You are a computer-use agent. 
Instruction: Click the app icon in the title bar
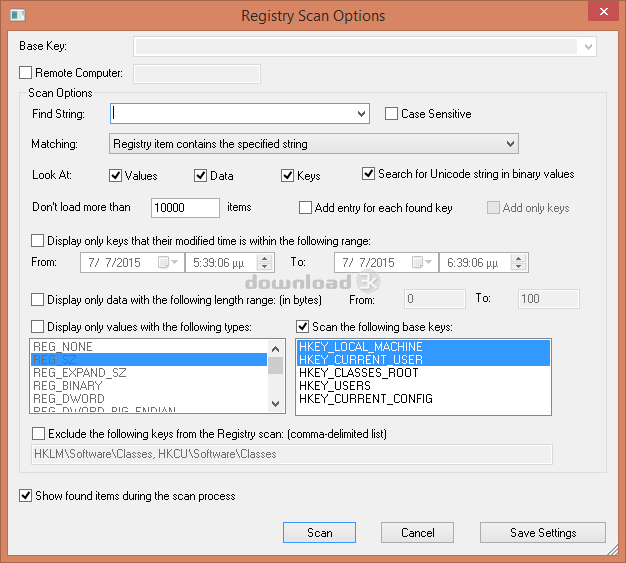coord(14,15)
